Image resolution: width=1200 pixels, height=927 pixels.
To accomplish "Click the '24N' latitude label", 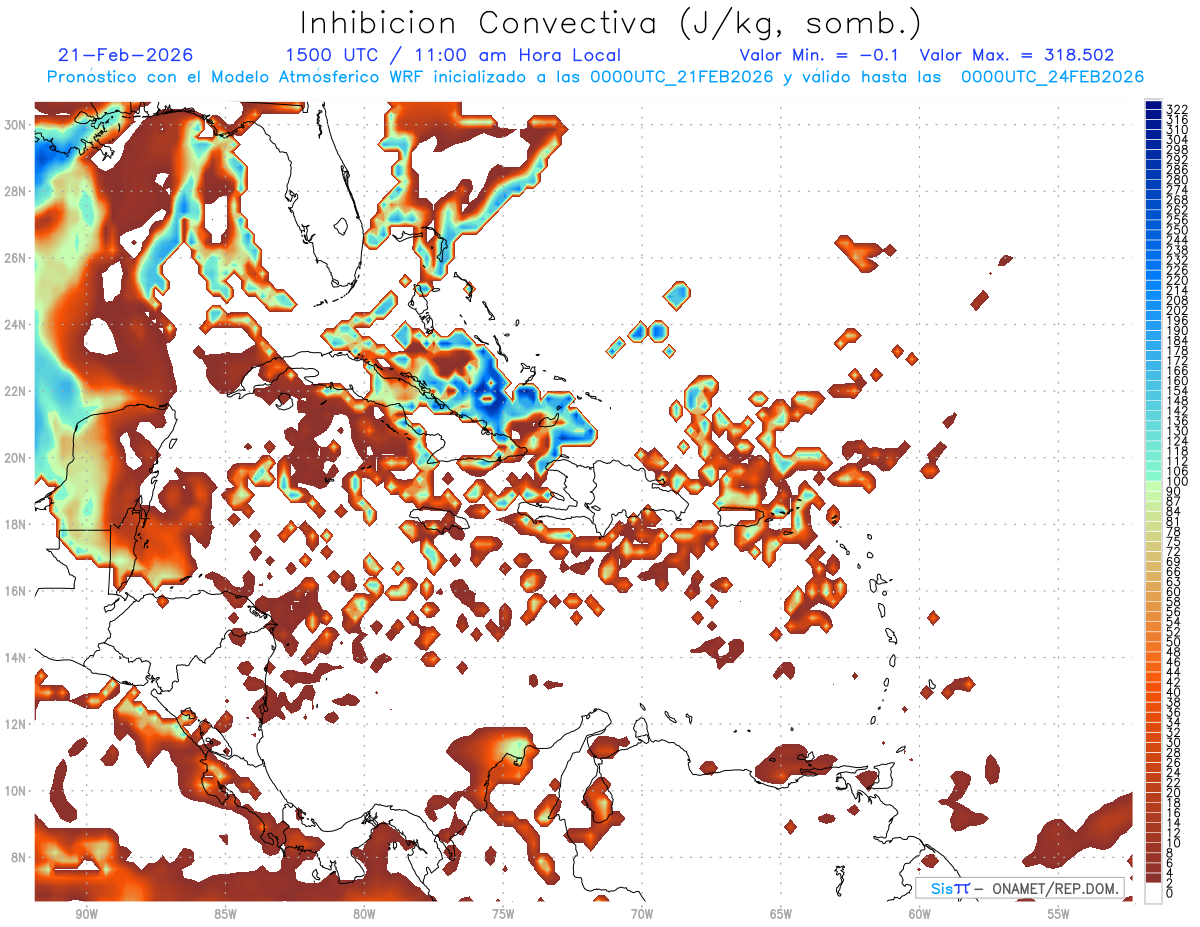I will (x=15, y=324).
